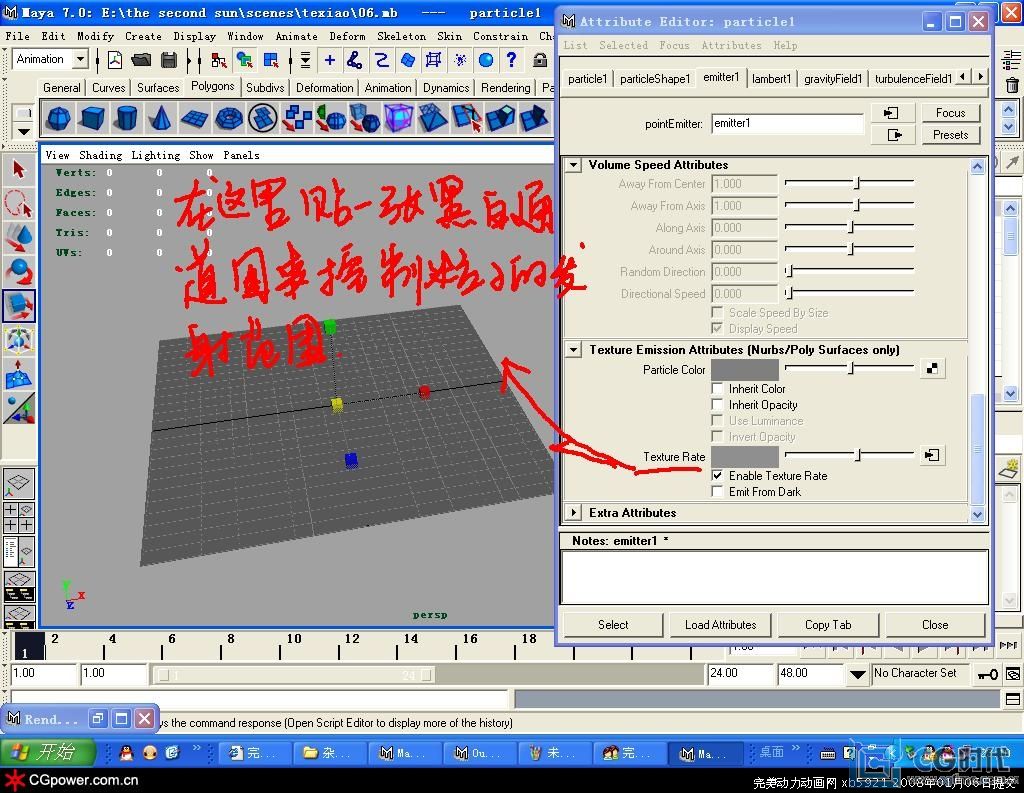The image size is (1024, 793).
Task: Click the Open Scene folder icon
Action: [141, 60]
